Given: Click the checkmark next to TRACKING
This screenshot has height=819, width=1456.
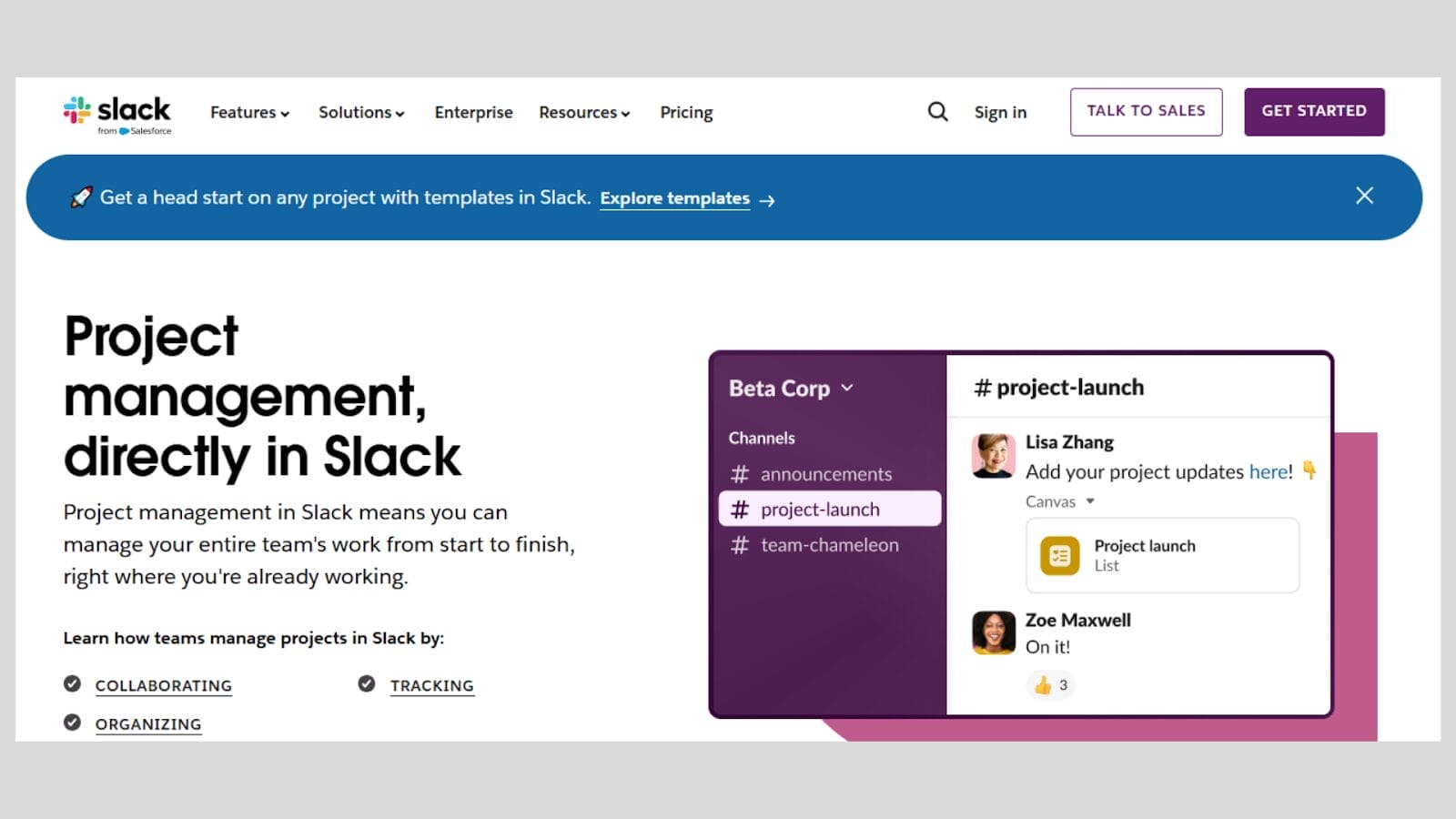Looking at the screenshot, I should coord(366,683).
